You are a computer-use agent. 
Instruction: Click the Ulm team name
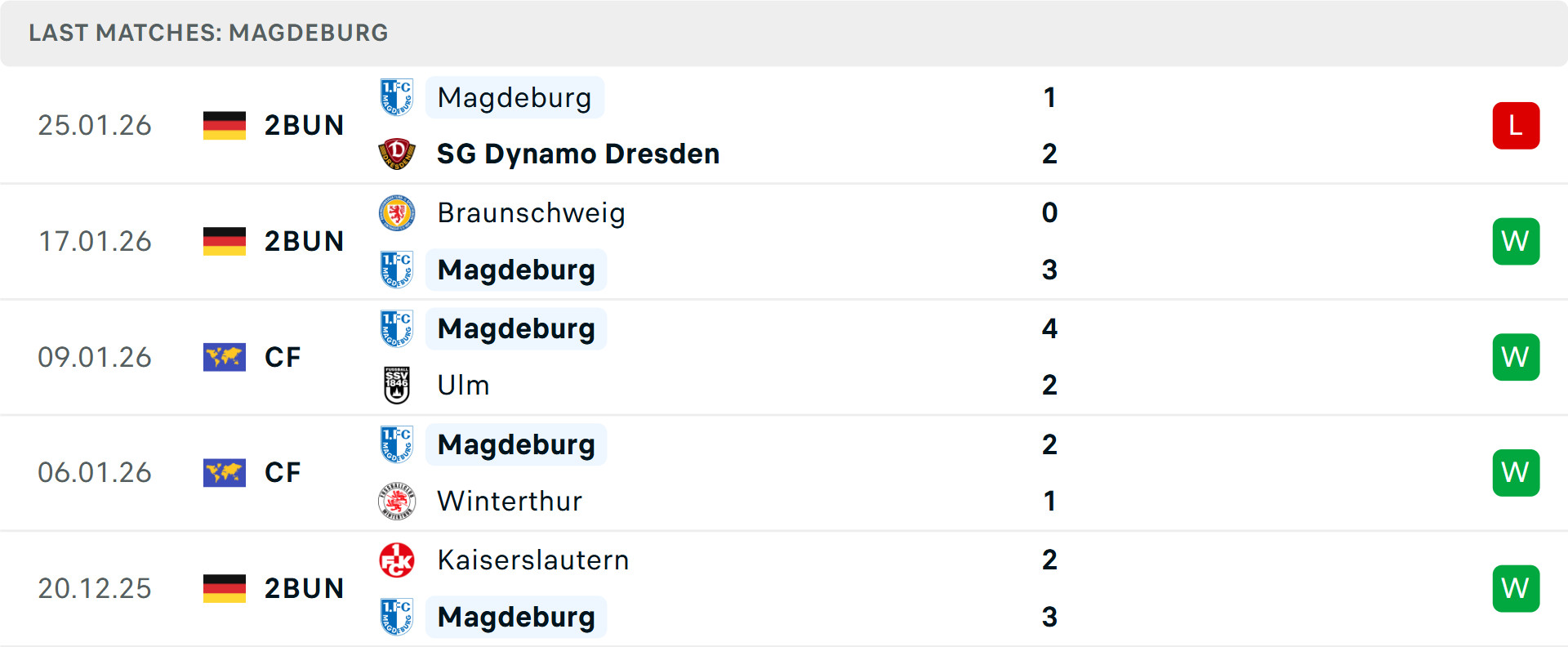point(463,385)
